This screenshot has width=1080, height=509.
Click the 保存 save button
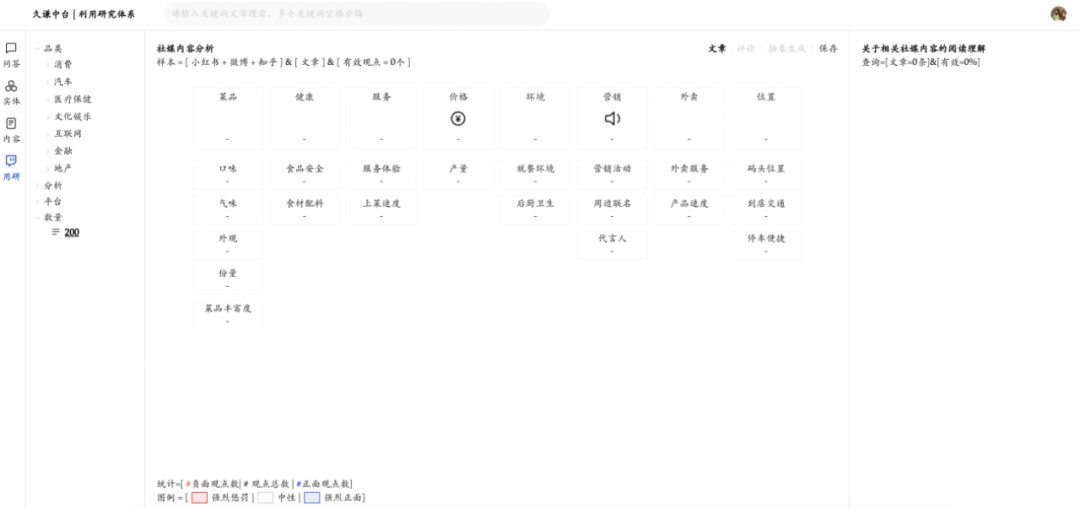[828, 48]
